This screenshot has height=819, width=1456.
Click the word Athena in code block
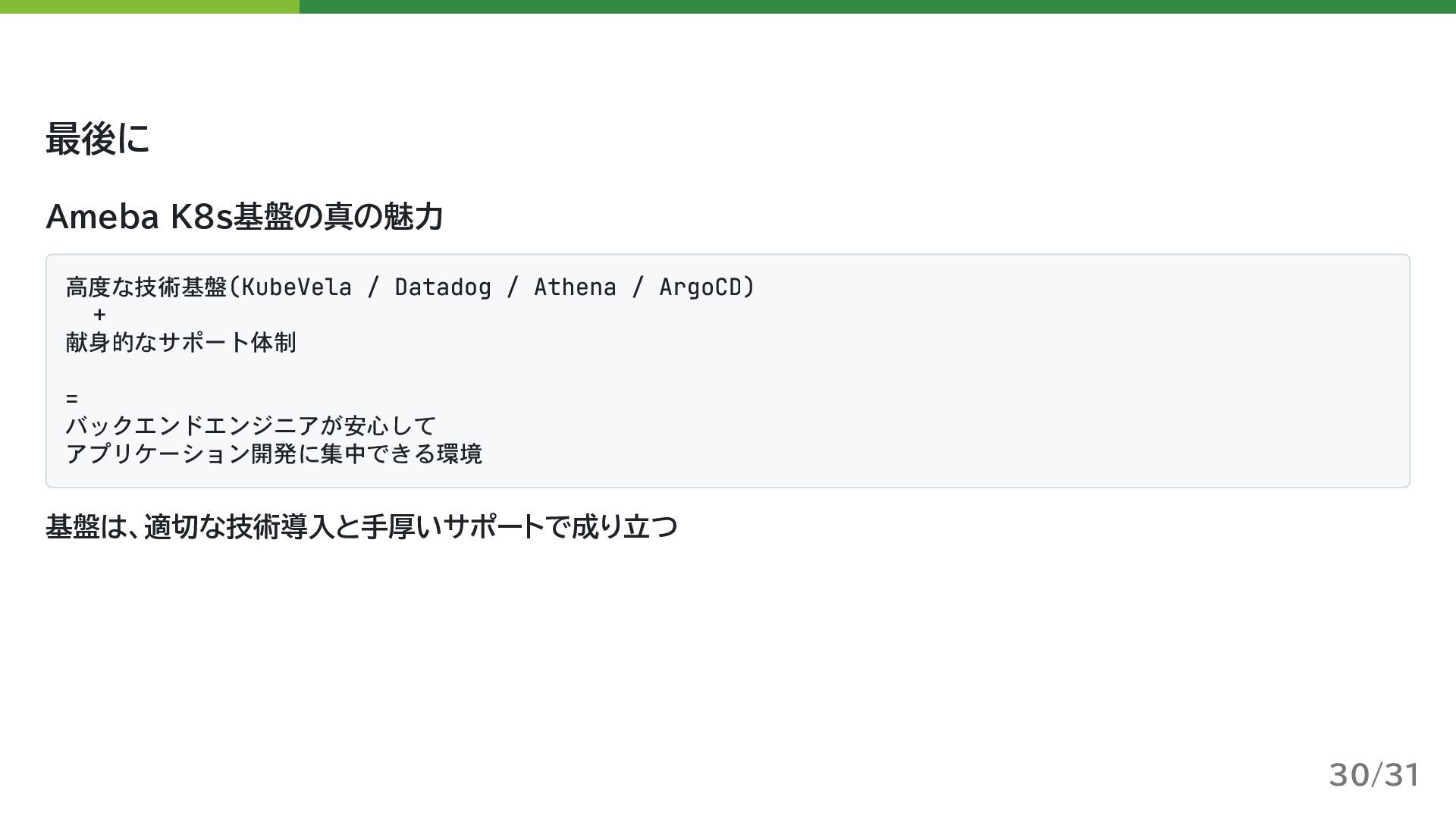click(575, 287)
